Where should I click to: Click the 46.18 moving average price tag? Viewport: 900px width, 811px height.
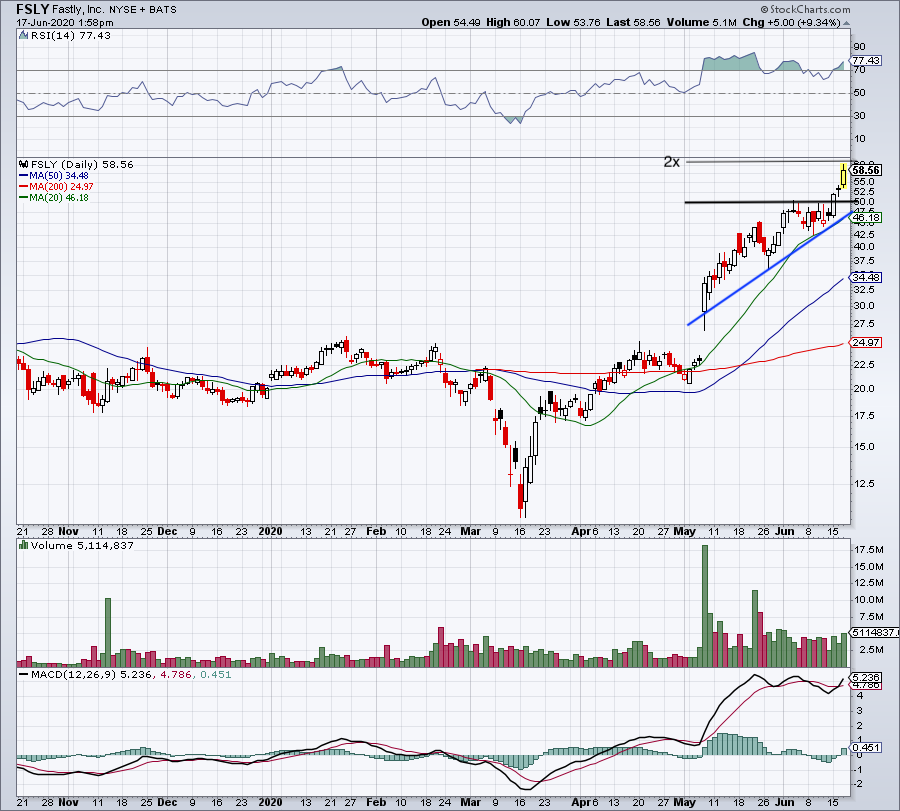click(x=866, y=218)
